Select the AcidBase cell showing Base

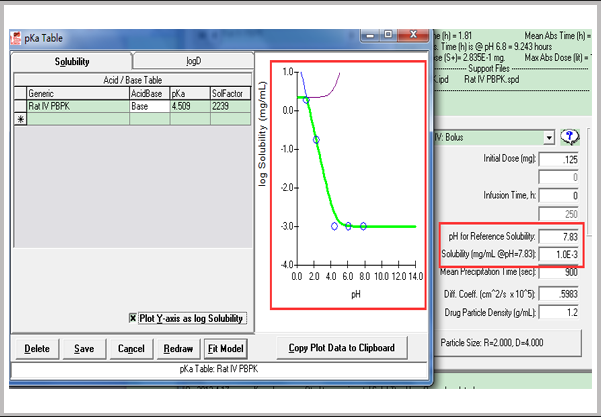(147, 106)
